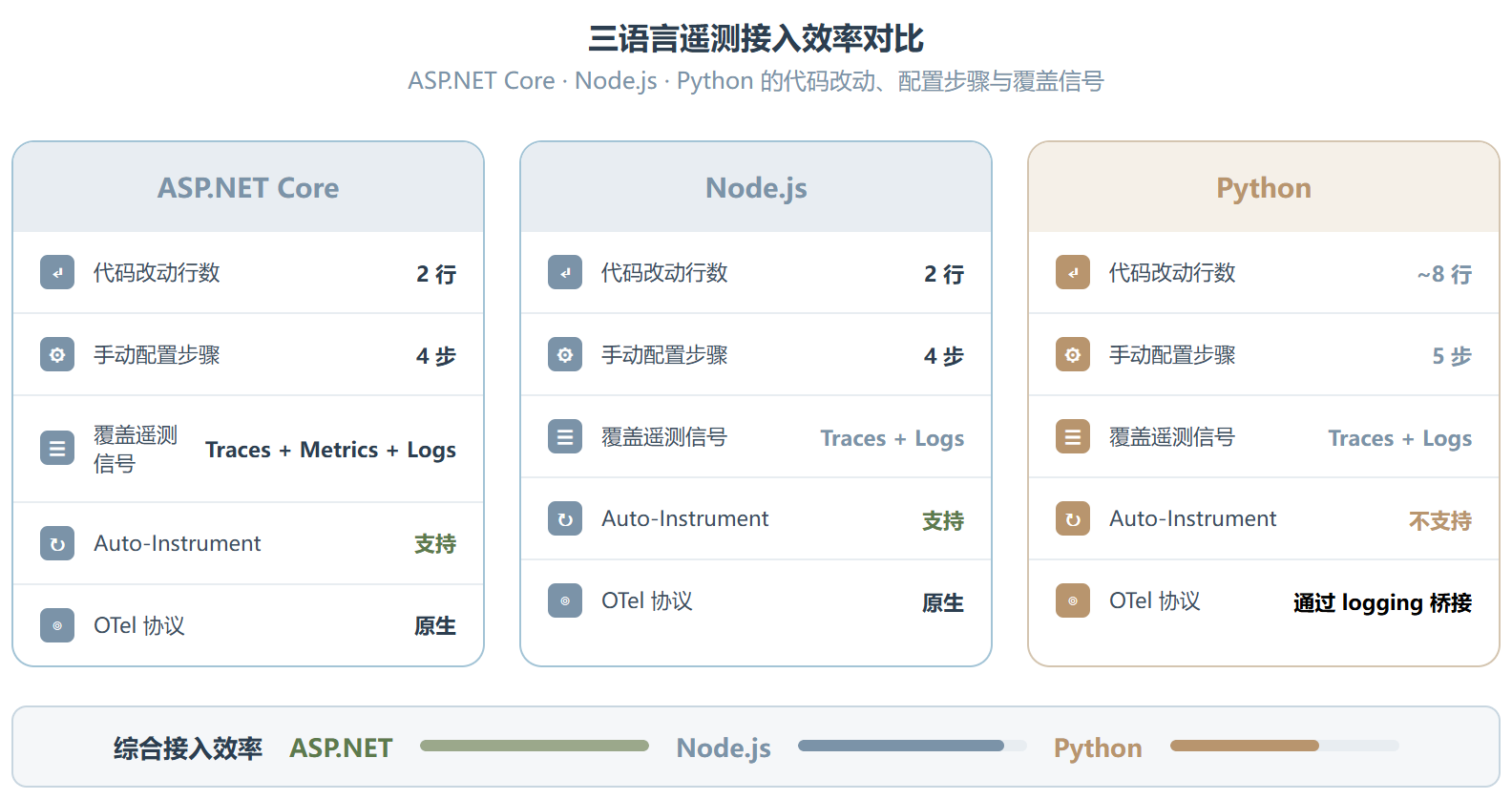Click the ASP.NET label in the bottom bar

coord(341,747)
